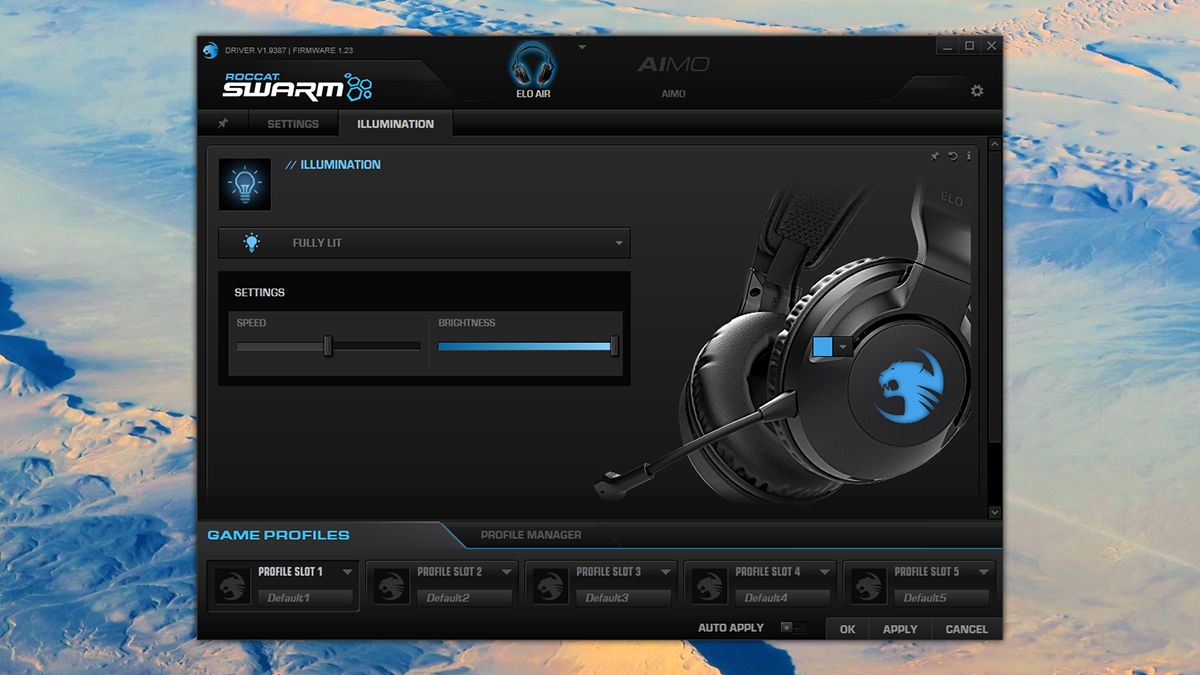This screenshot has height=675, width=1200.
Task: Switch to the ILLUMINATION tab
Action: 396,124
